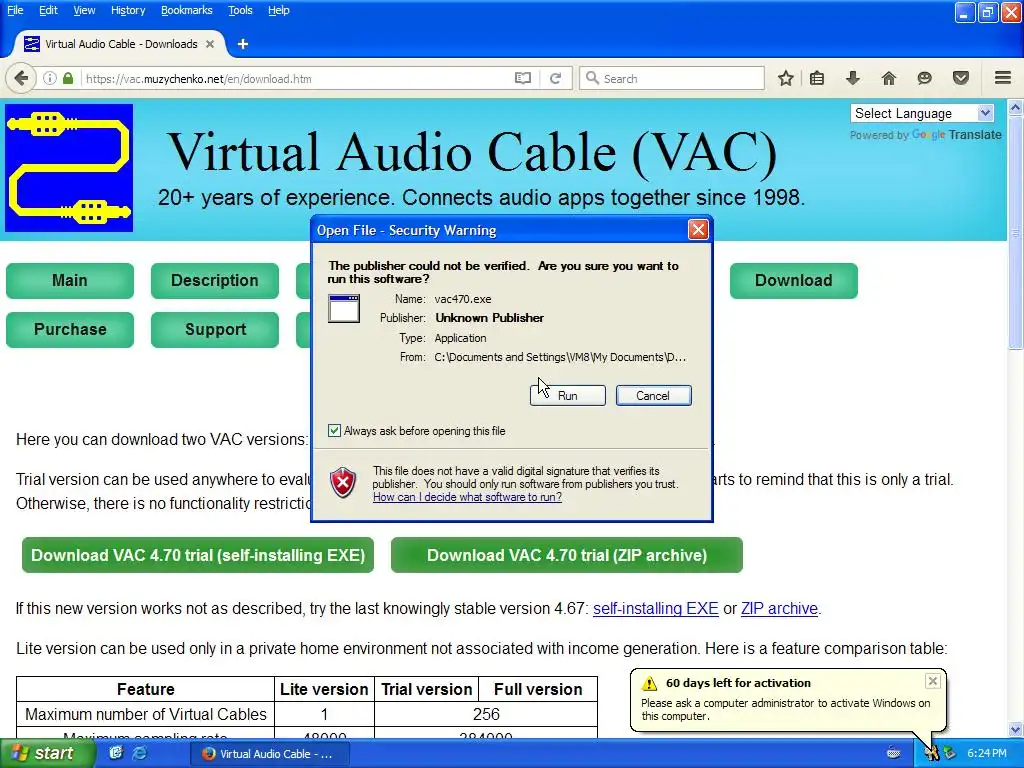
Task: Click the 'Full version' table header
Action: [538, 690]
